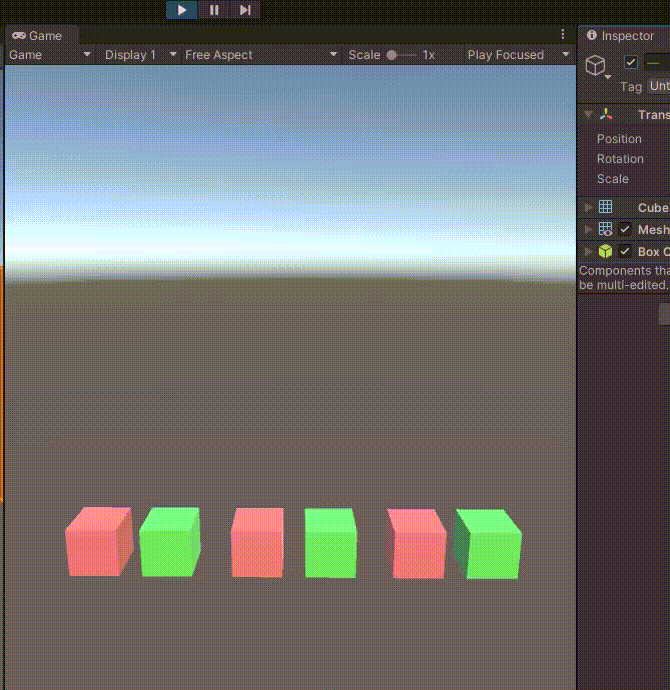Click the object name field in Inspector
Image resolution: width=670 pixels, height=690 pixels.
pos(658,62)
